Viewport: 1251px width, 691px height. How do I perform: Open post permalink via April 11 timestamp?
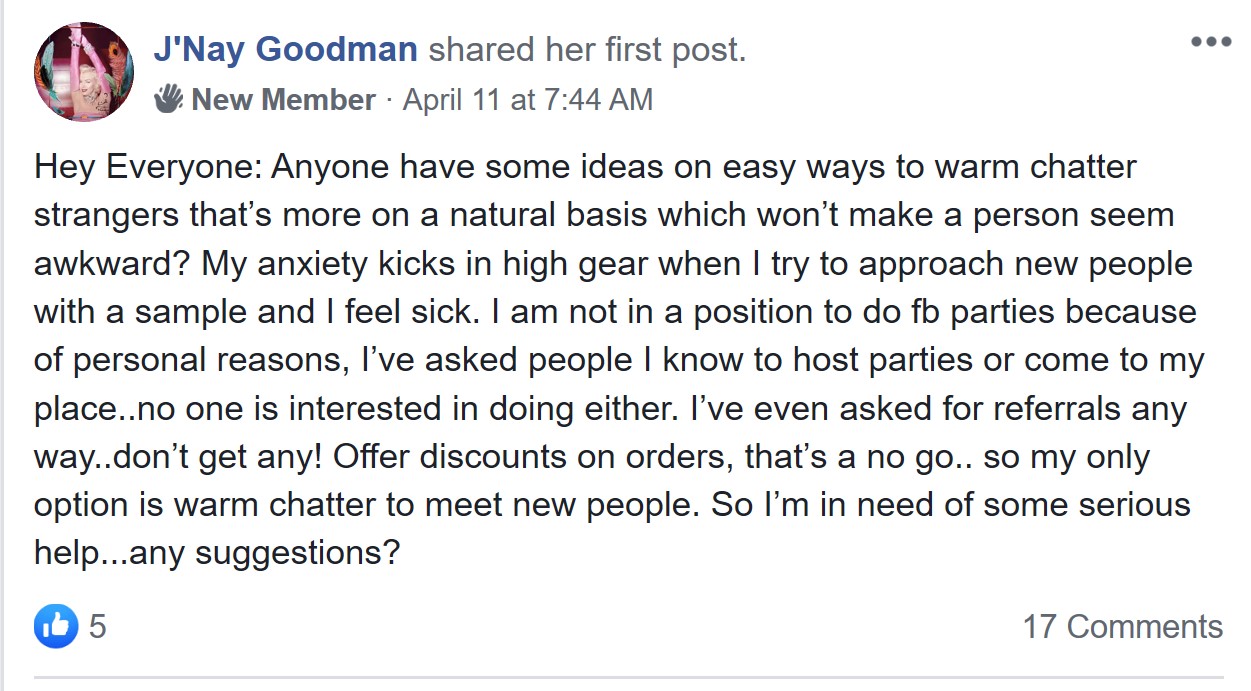[528, 100]
